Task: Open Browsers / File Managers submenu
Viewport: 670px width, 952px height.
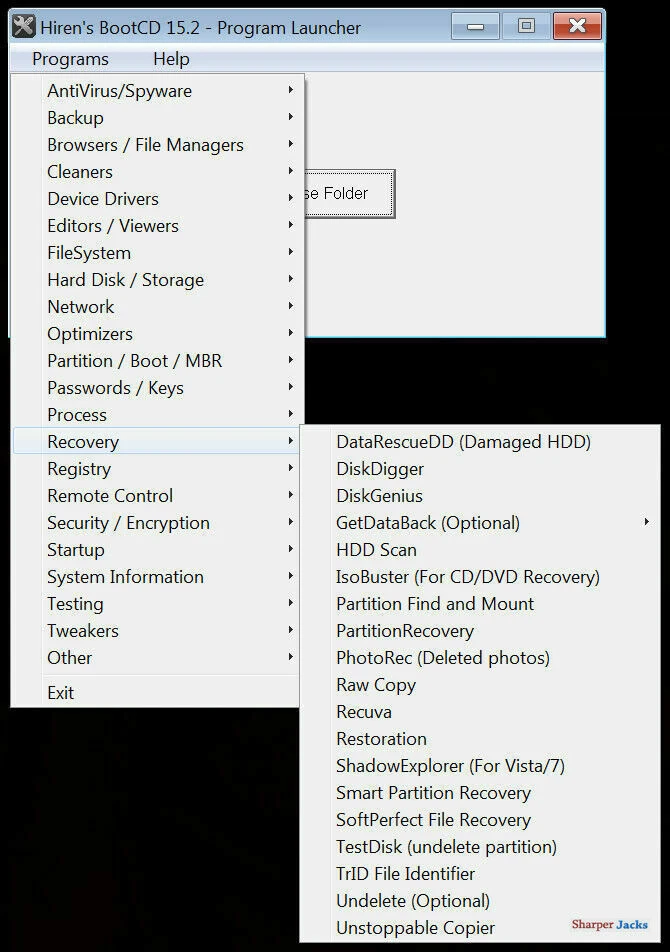Action: (158, 144)
